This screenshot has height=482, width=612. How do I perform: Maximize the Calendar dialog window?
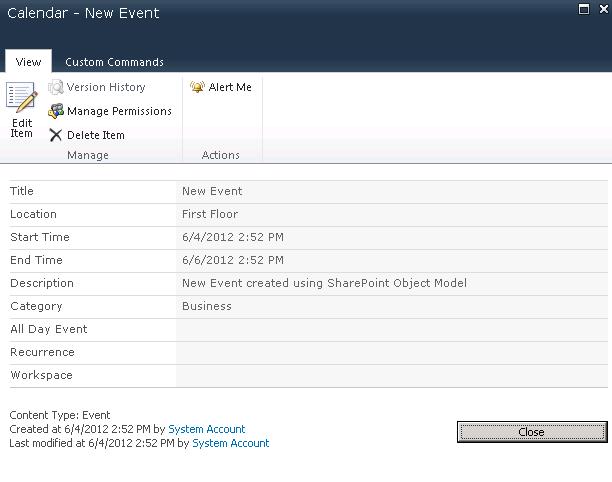coord(584,9)
